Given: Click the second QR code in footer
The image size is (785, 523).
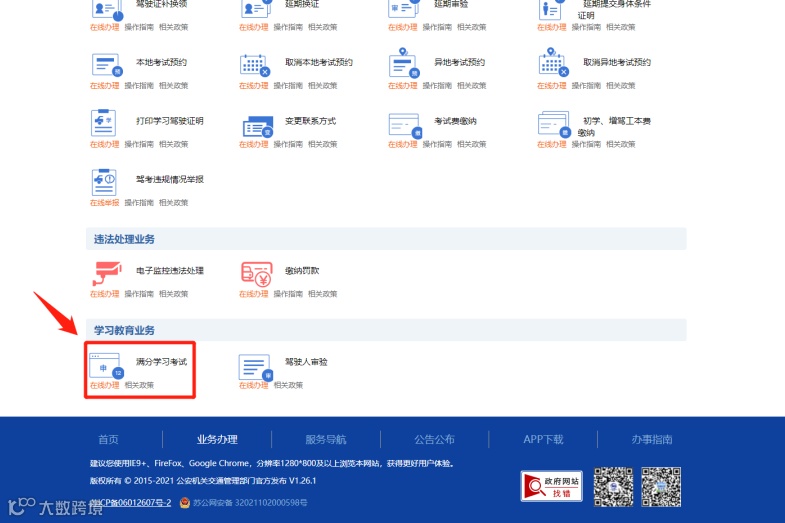Looking at the screenshot, I should coord(661,487).
